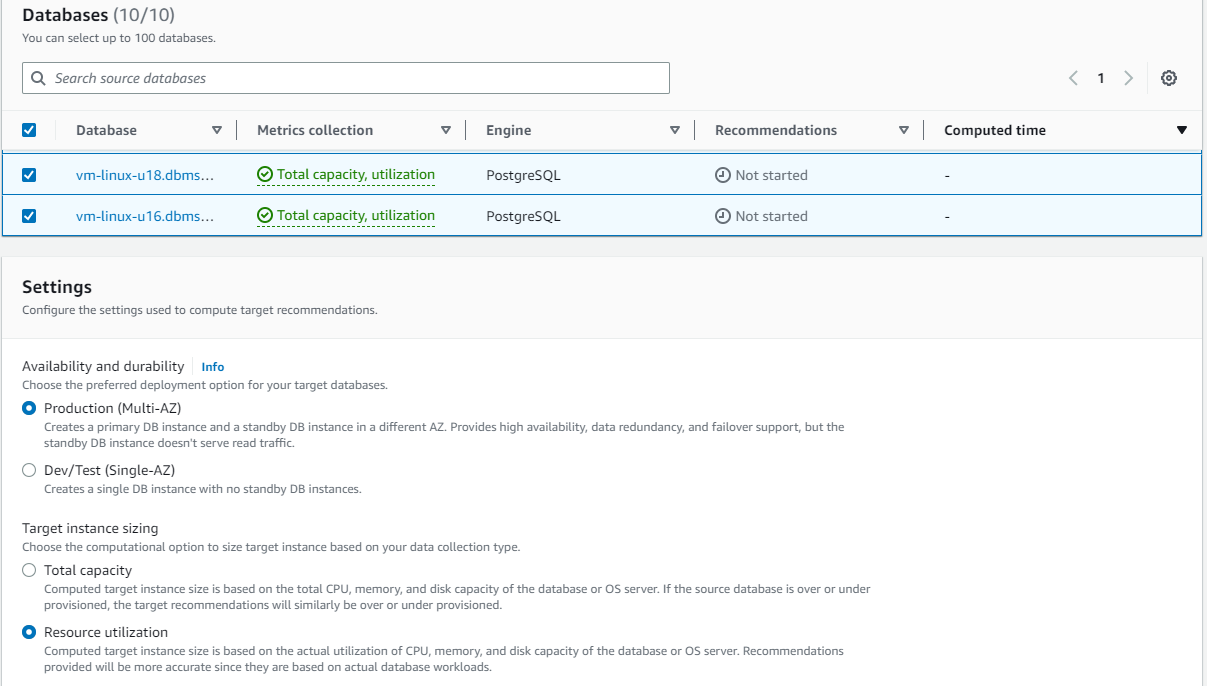Image resolution: width=1207 pixels, height=686 pixels.
Task: Open Recommendations column filter arrow
Action: click(x=904, y=130)
